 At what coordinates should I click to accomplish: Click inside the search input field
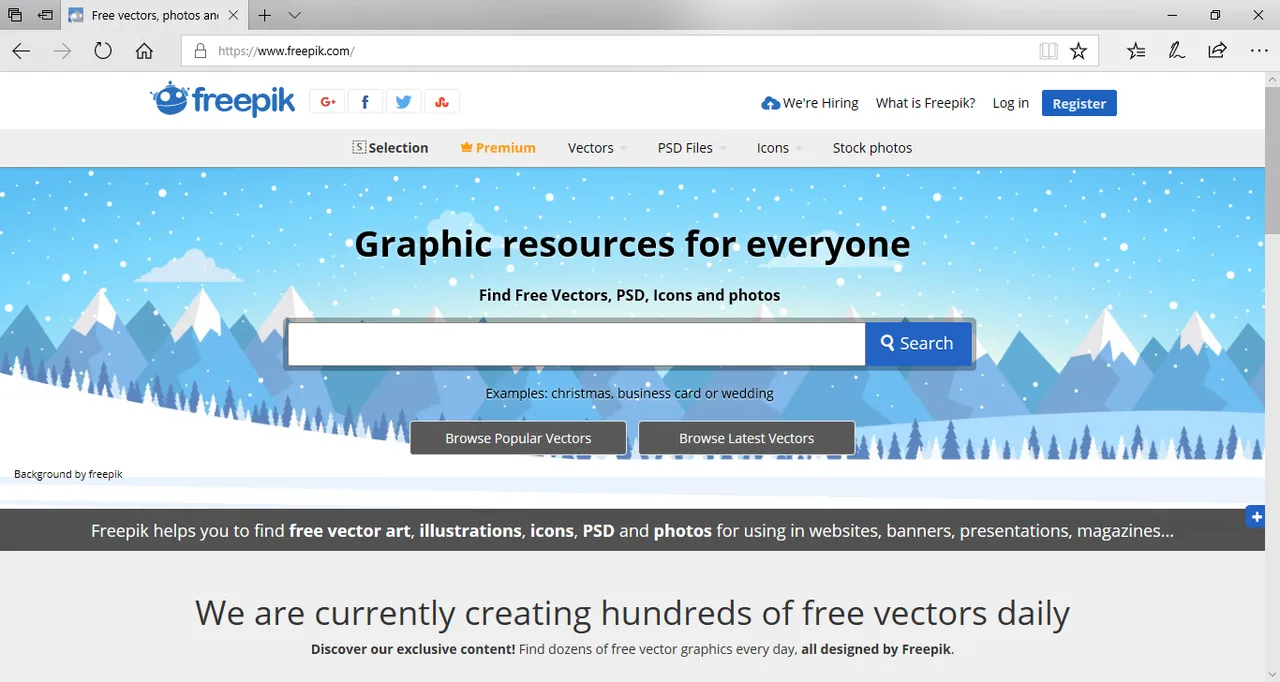[x=576, y=344]
